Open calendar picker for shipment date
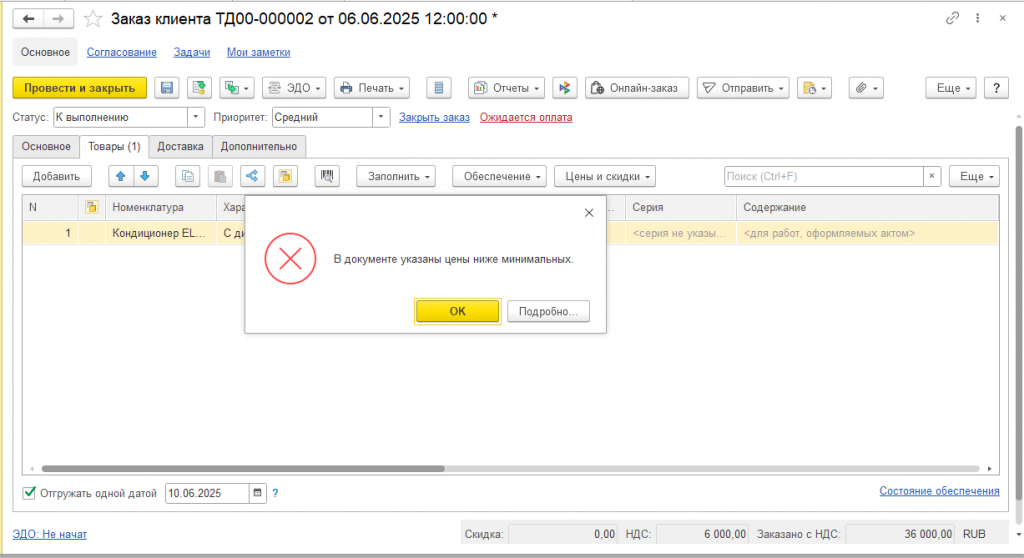Image resolution: width=1024 pixels, height=558 pixels. 257,493
